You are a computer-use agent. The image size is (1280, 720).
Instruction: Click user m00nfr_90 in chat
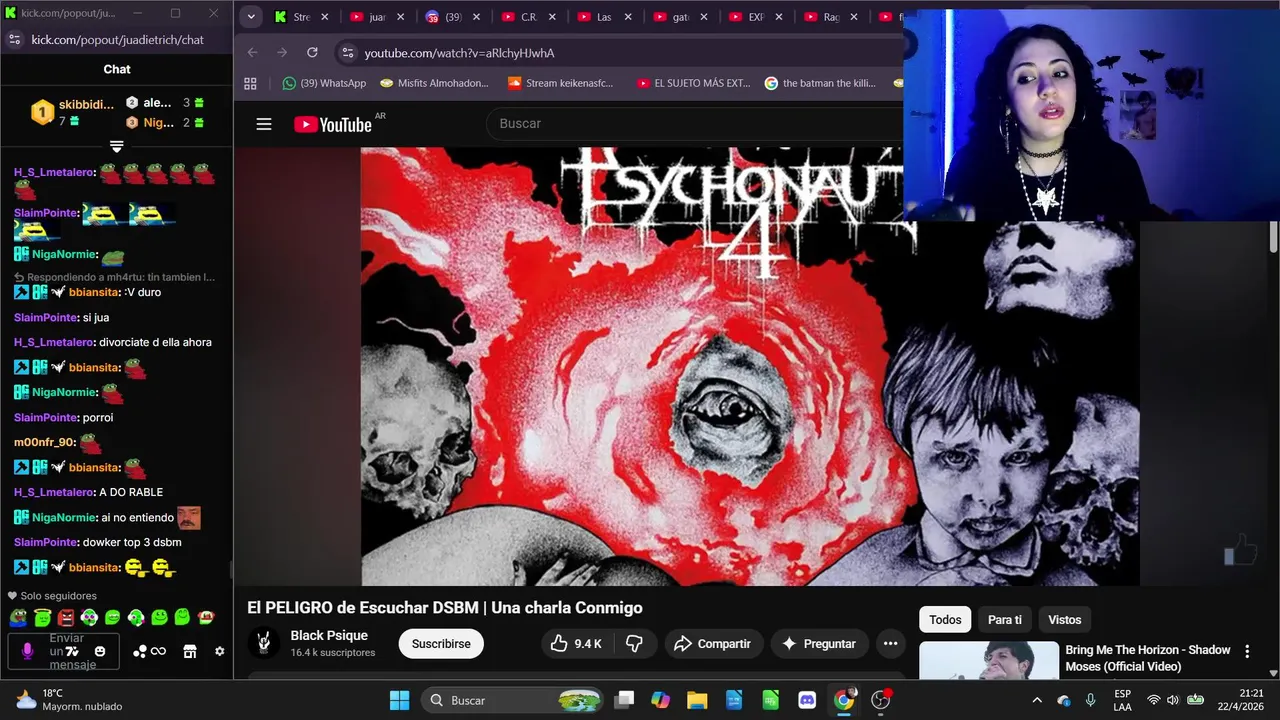click(43, 442)
